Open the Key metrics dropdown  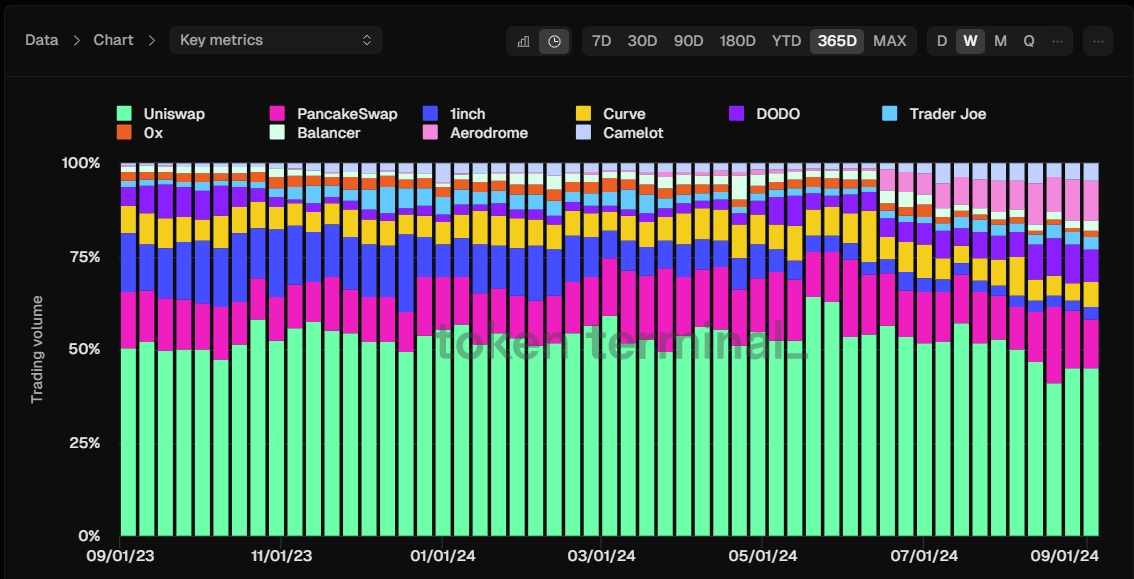tap(276, 40)
